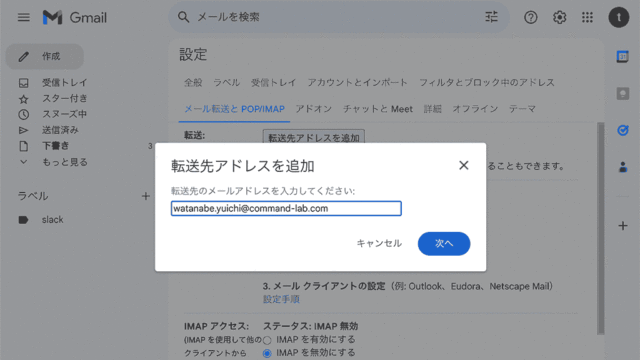Open Google Calendar side panel icon

coord(622,56)
